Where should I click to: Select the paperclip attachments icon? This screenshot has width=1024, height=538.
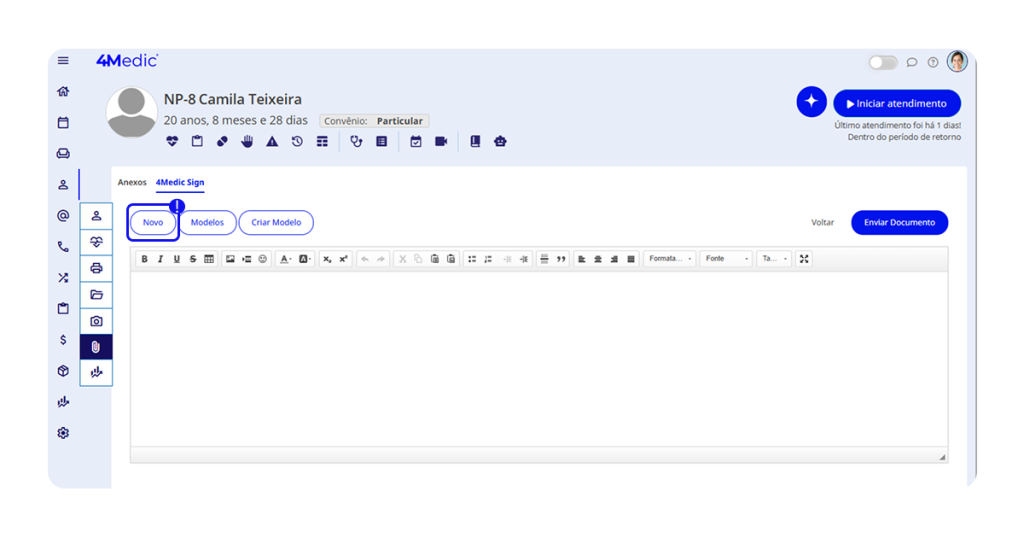96,347
